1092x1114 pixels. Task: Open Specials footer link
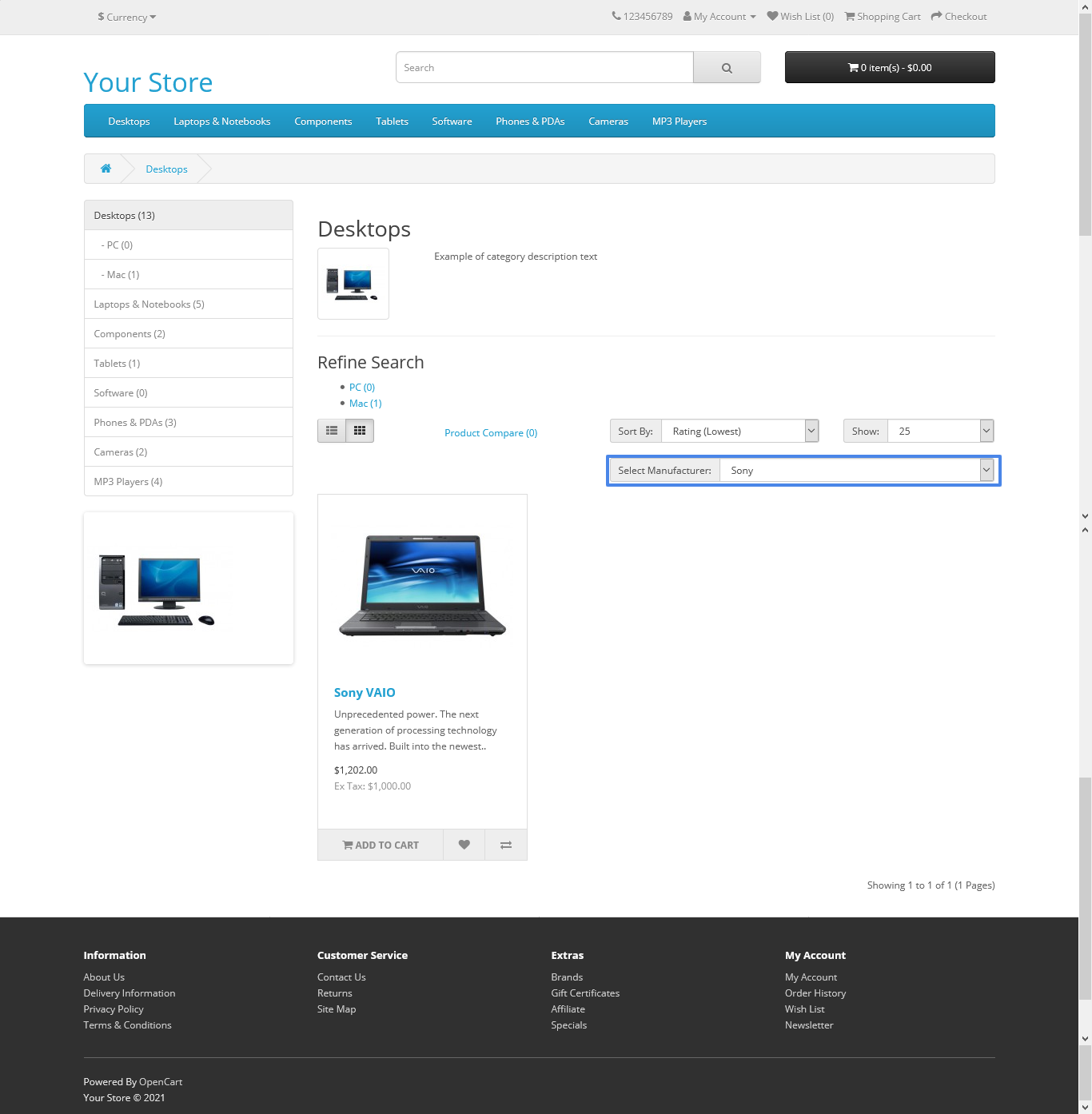click(x=568, y=1025)
